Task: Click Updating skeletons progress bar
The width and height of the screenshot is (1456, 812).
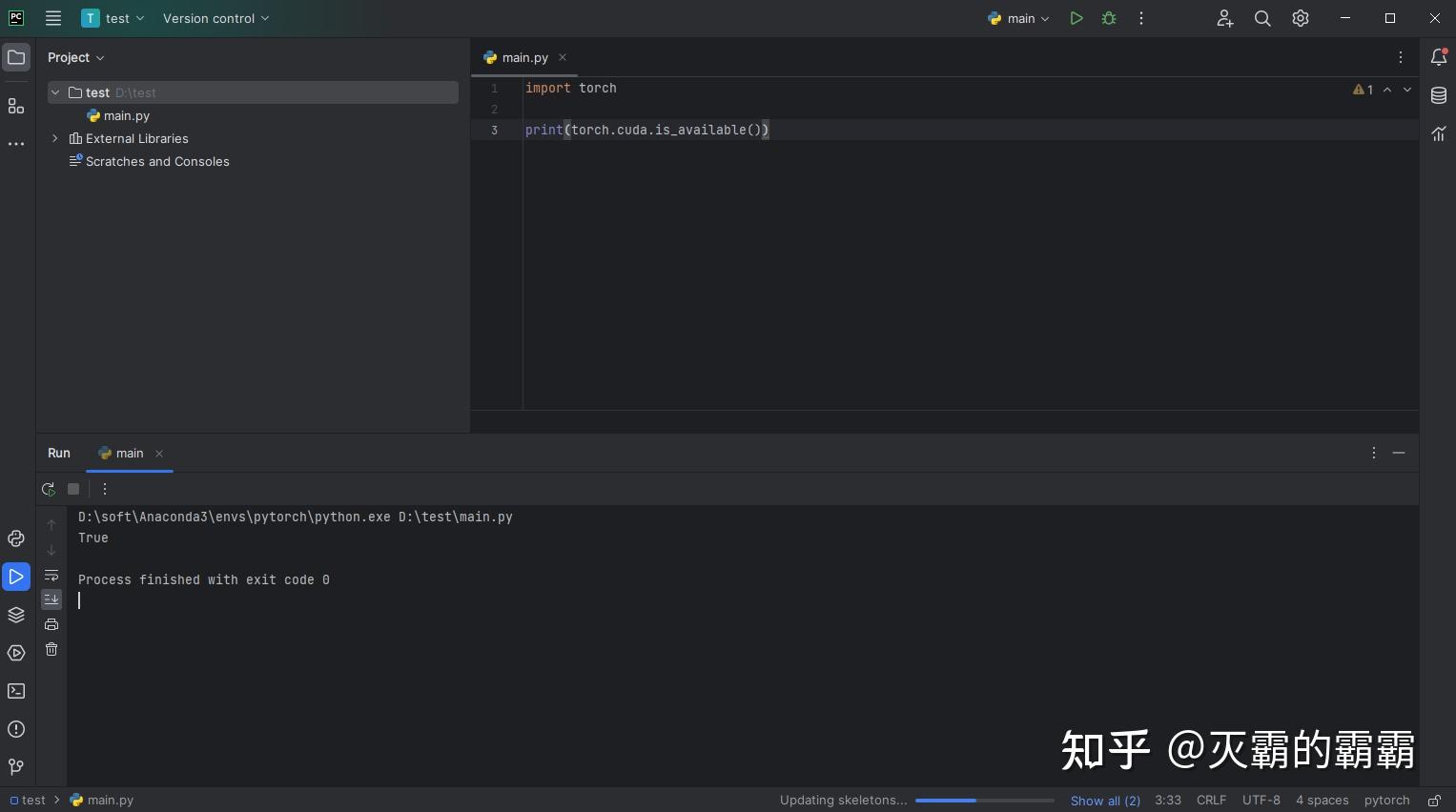Action: pos(985,801)
